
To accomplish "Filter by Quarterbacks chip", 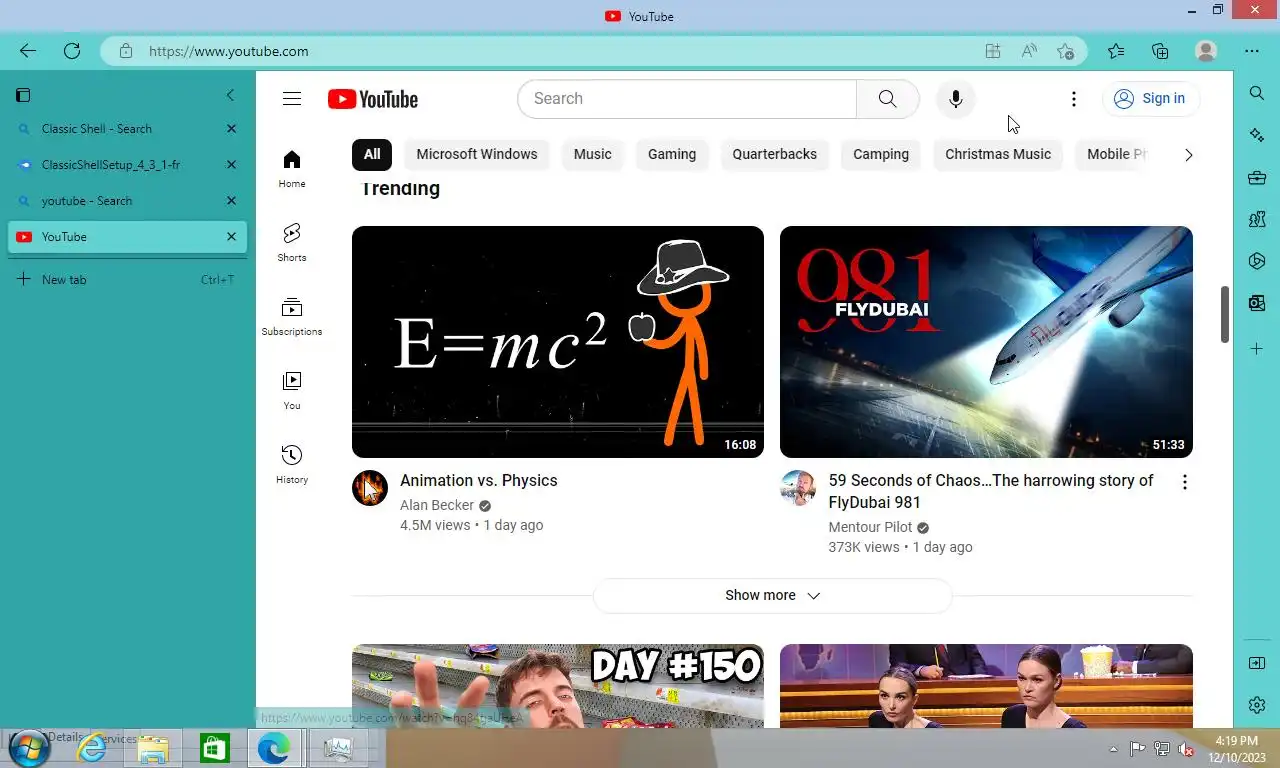I will [x=775, y=154].
